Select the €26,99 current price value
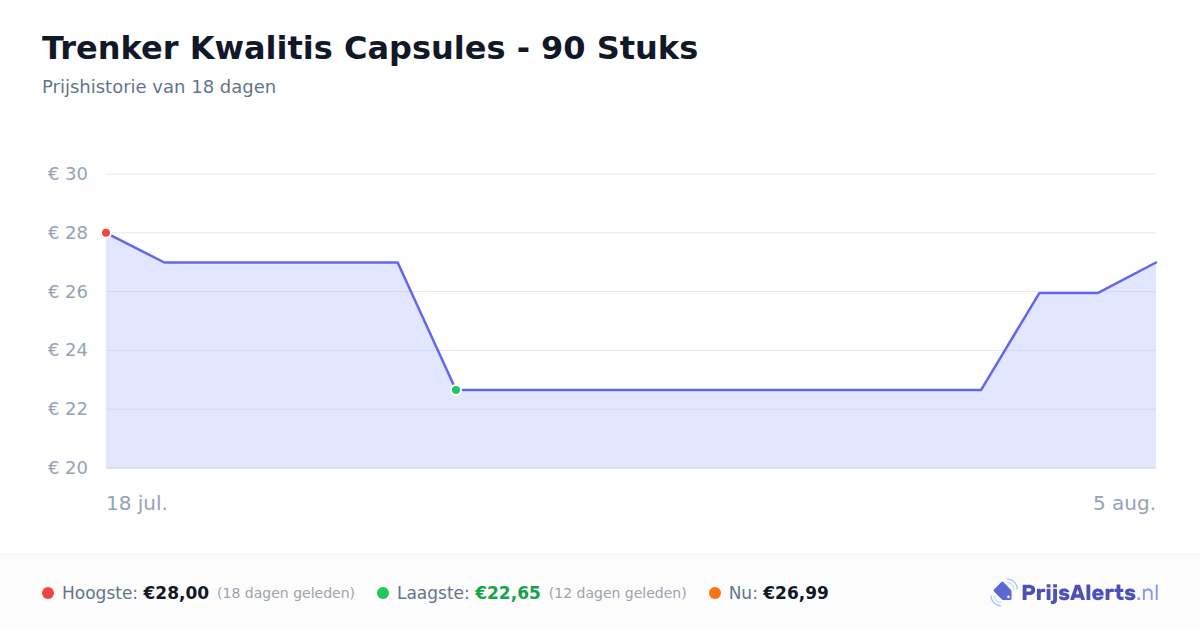The height and width of the screenshot is (630, 1200). [x=796, y=593]
